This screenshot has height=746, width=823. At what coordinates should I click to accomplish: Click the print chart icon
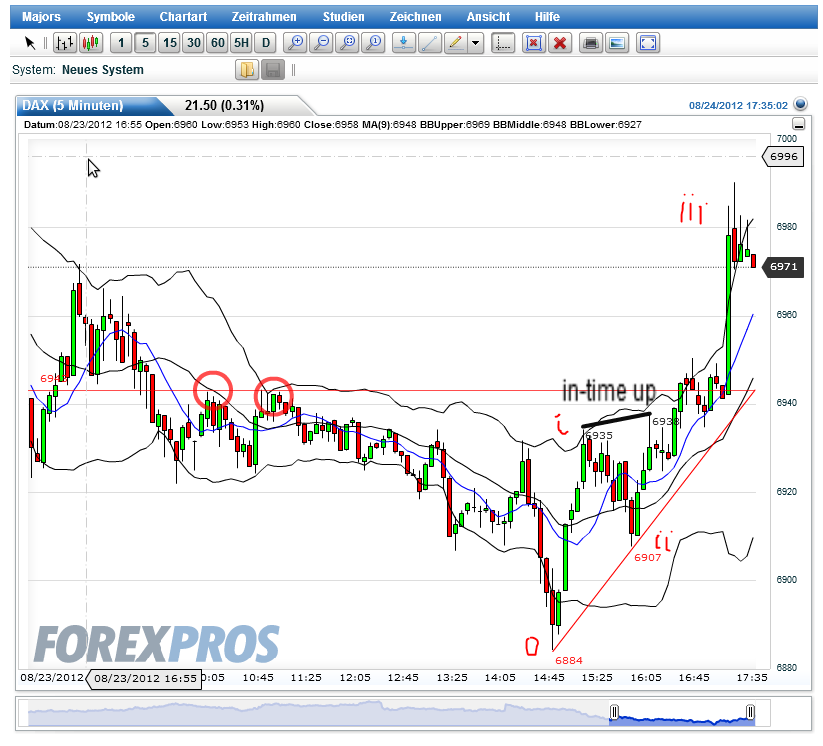(x=590, y=43)
